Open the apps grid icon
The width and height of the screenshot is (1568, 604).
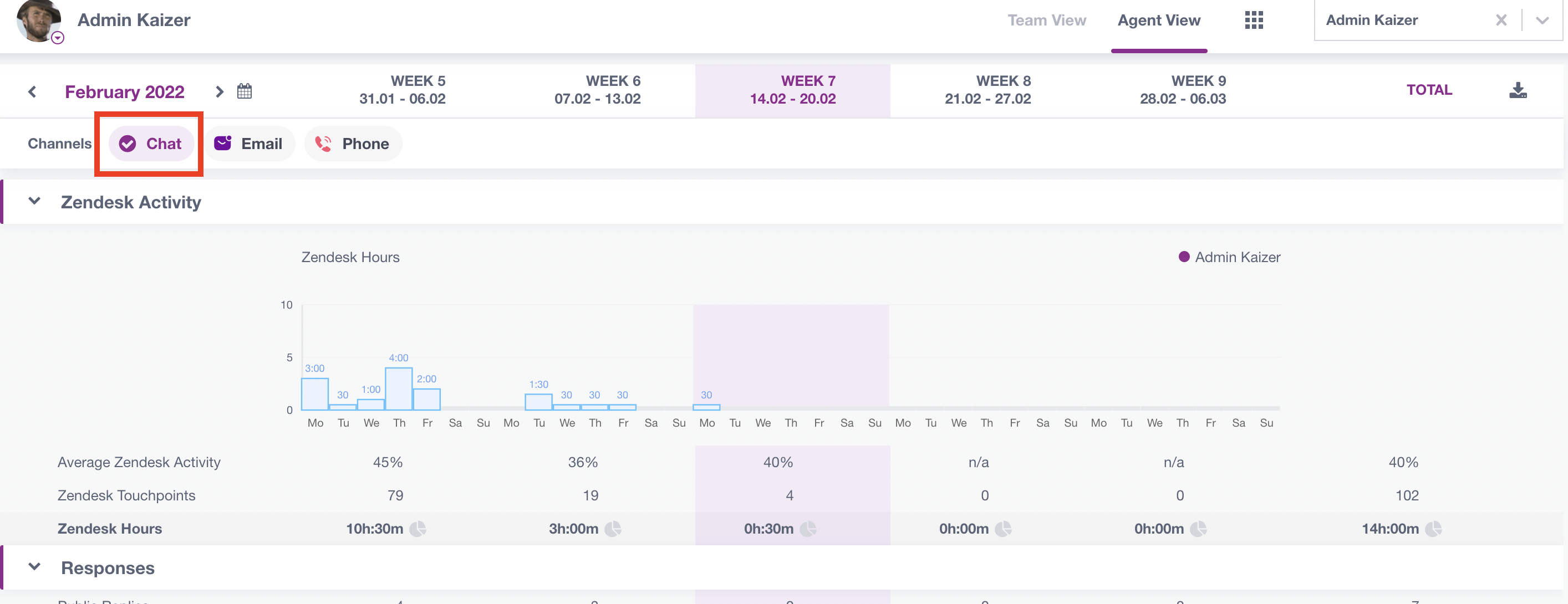(x=1254, y=20)
